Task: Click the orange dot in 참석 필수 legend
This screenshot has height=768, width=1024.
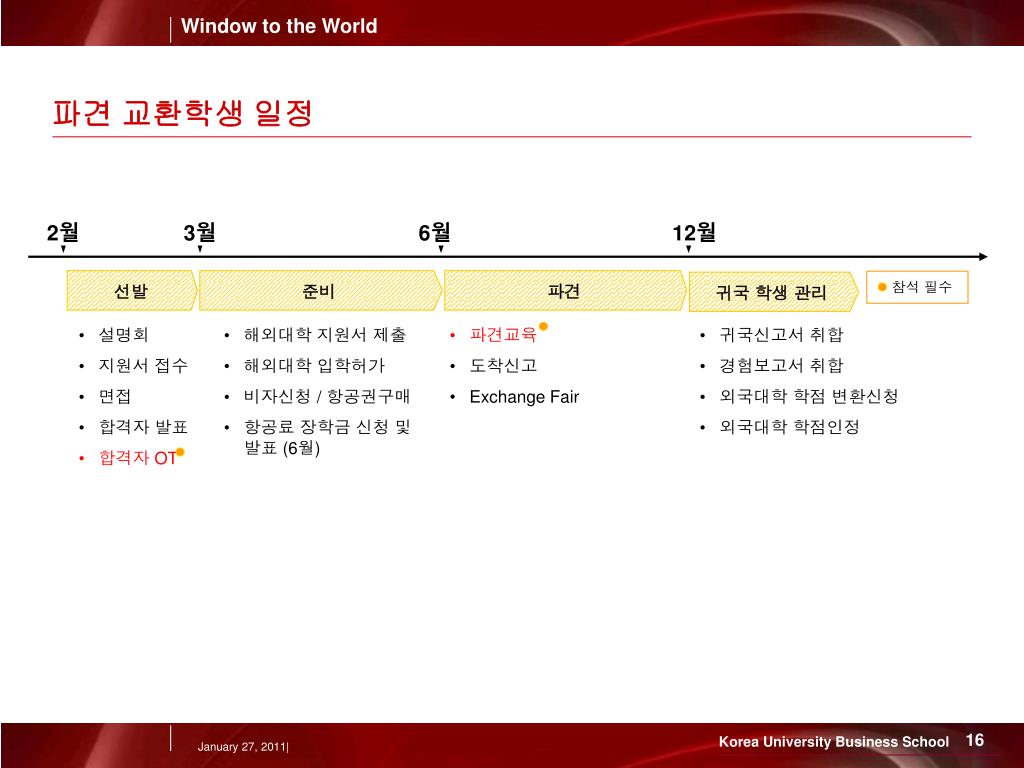Action: [x=882, y=287]
